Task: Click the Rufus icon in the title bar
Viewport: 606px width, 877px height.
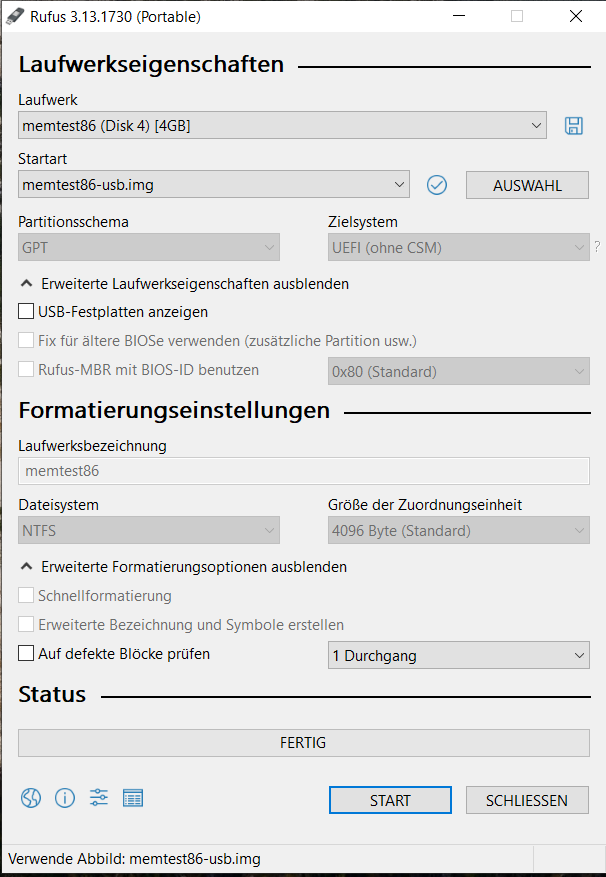Action: (x=14, y=16)
